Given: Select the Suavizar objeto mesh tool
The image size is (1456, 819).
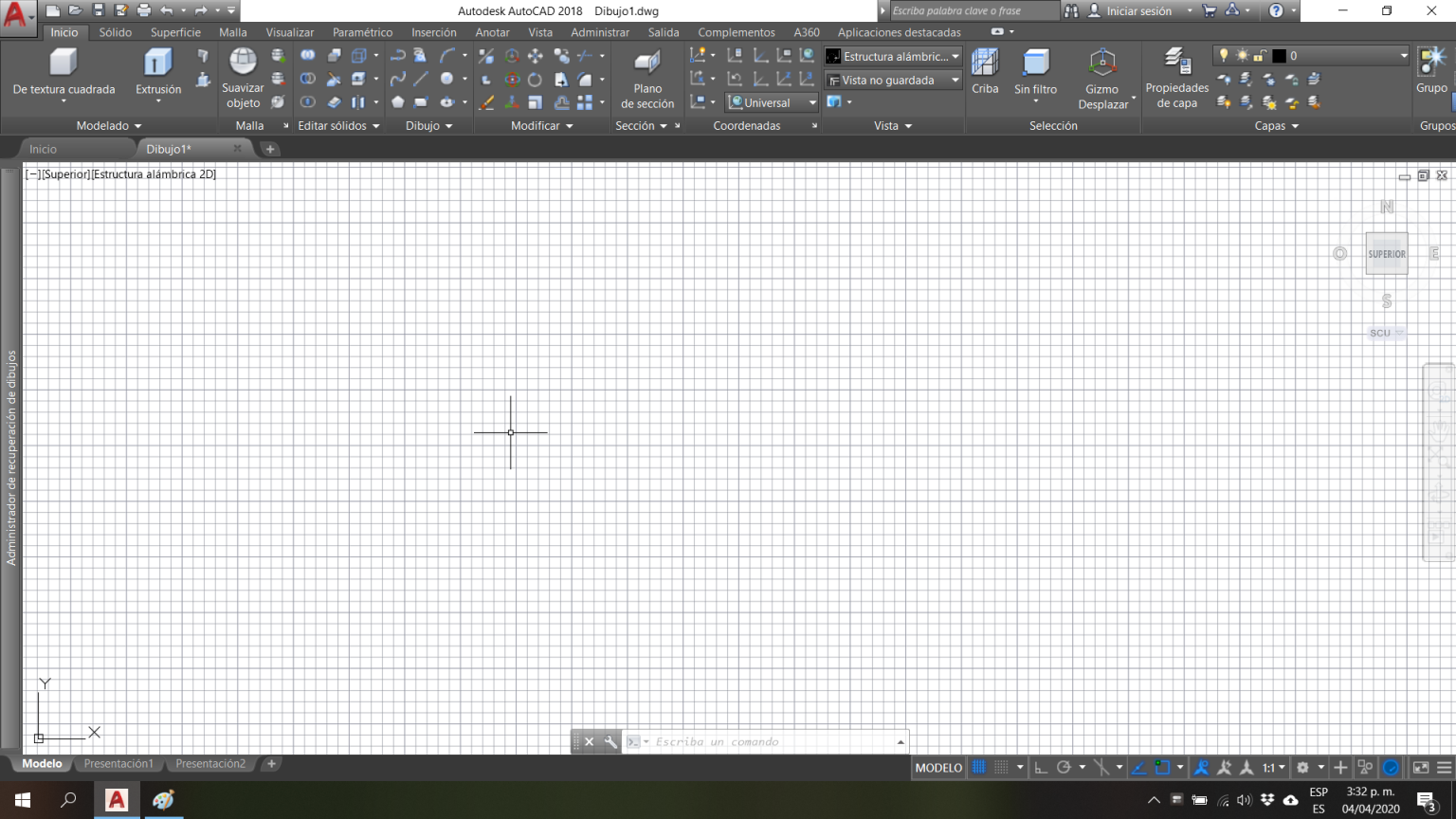Looking at the screenshot, I should coord(243,63).
